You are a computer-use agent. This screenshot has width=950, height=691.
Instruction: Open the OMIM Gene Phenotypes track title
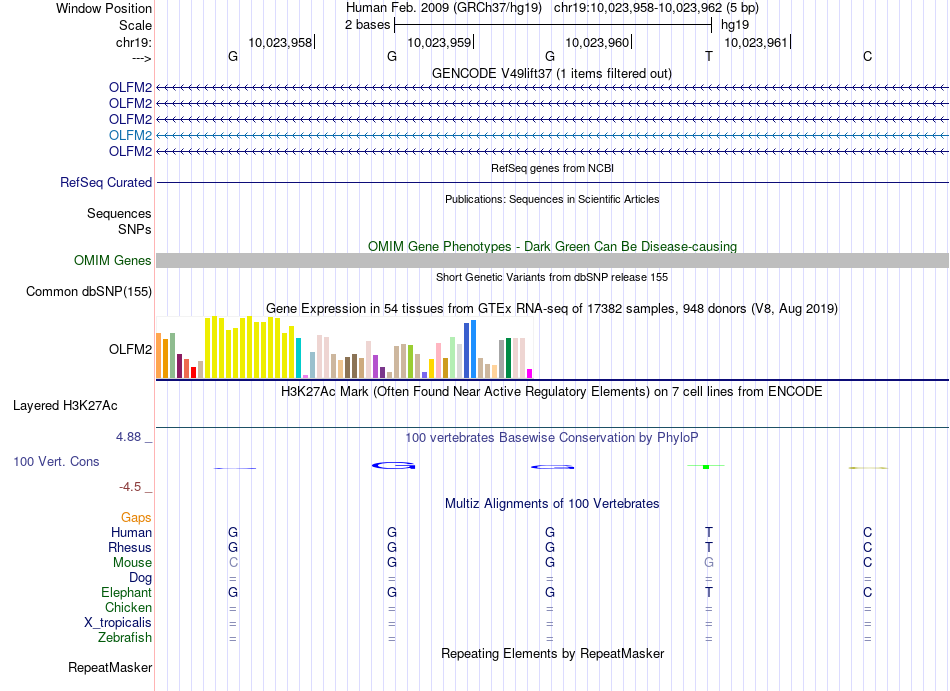(x=552, y=246)
